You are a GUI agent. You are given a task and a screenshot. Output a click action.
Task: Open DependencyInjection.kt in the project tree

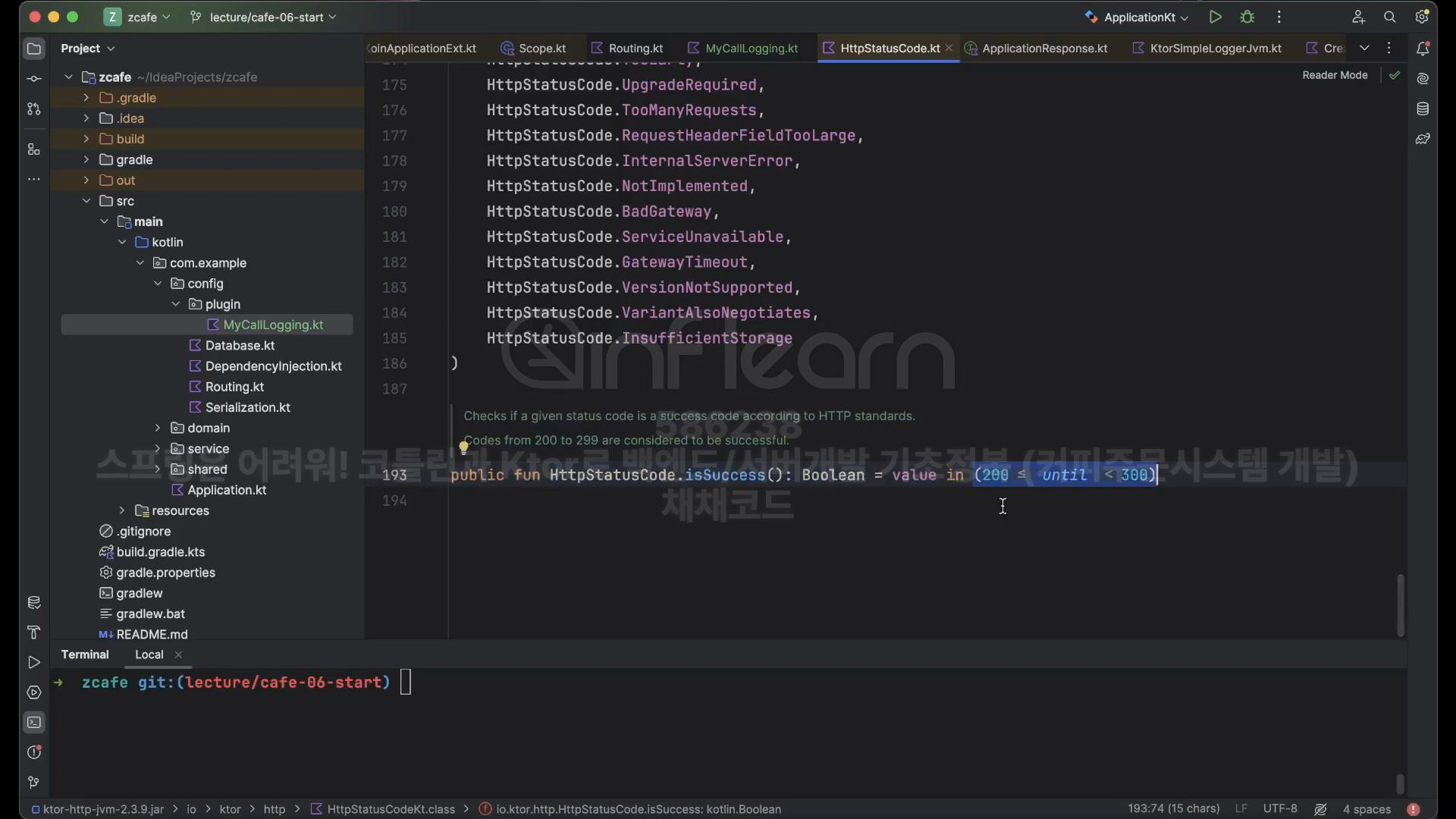pos(273,366)
